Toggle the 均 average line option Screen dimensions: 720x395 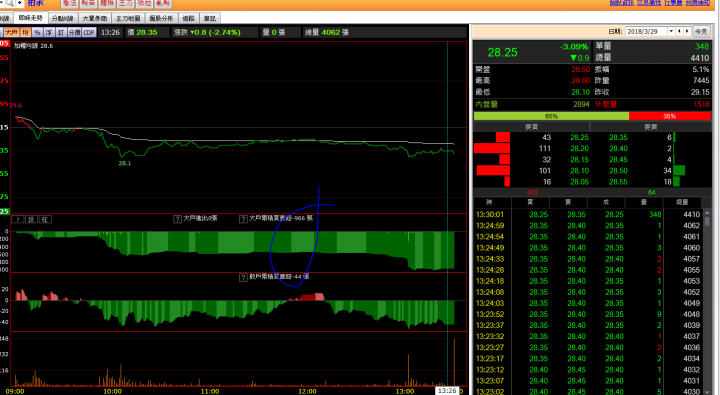pyautogui.click(x=25, y=32)
